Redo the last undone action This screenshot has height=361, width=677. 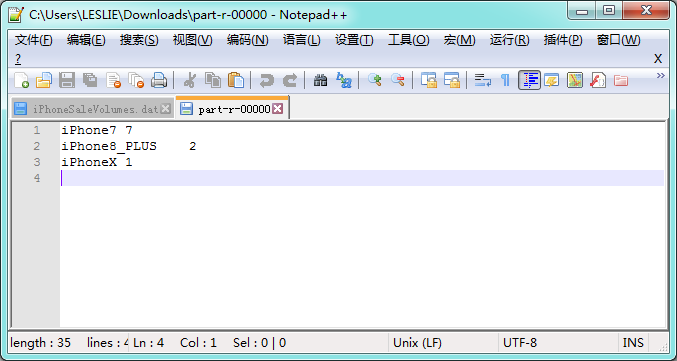coord(290,81)
